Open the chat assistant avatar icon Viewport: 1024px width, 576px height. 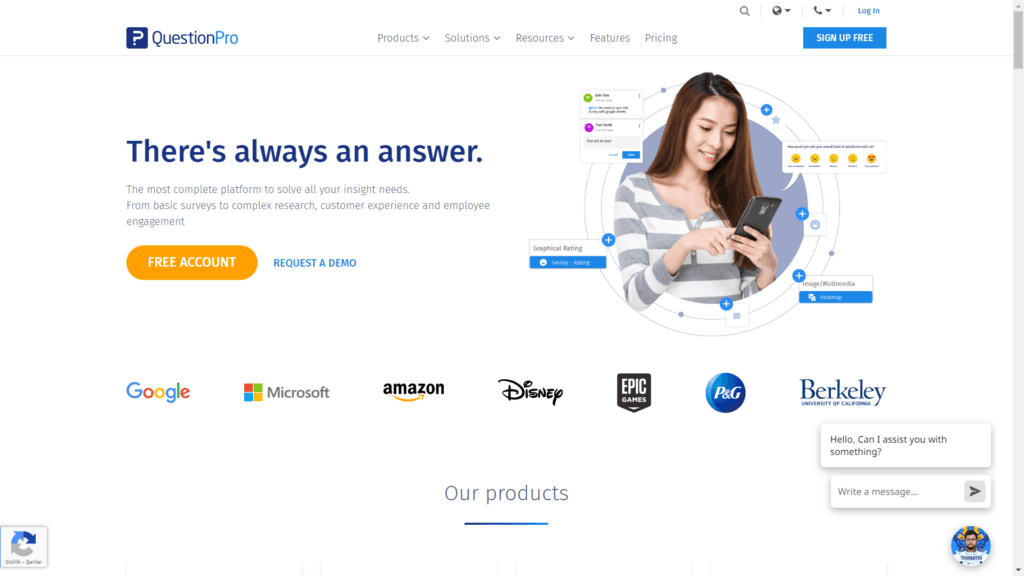(970, 545)
